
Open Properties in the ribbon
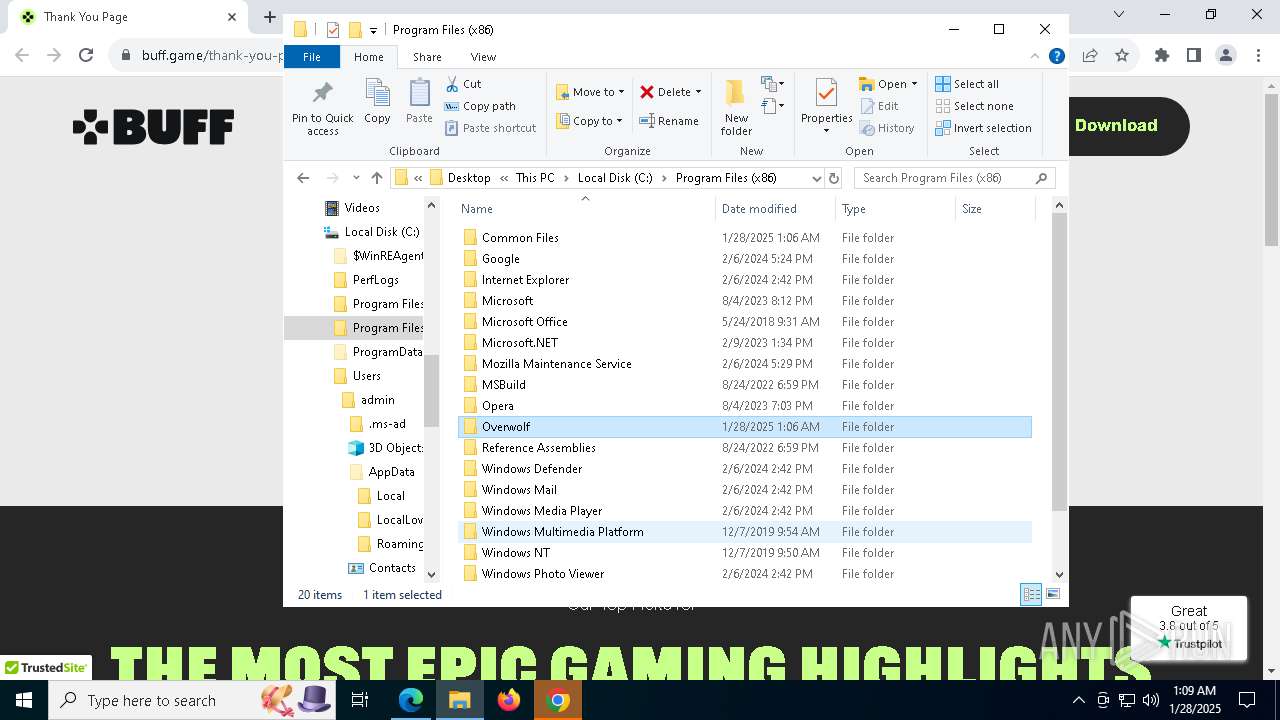(x=826, y=108)
